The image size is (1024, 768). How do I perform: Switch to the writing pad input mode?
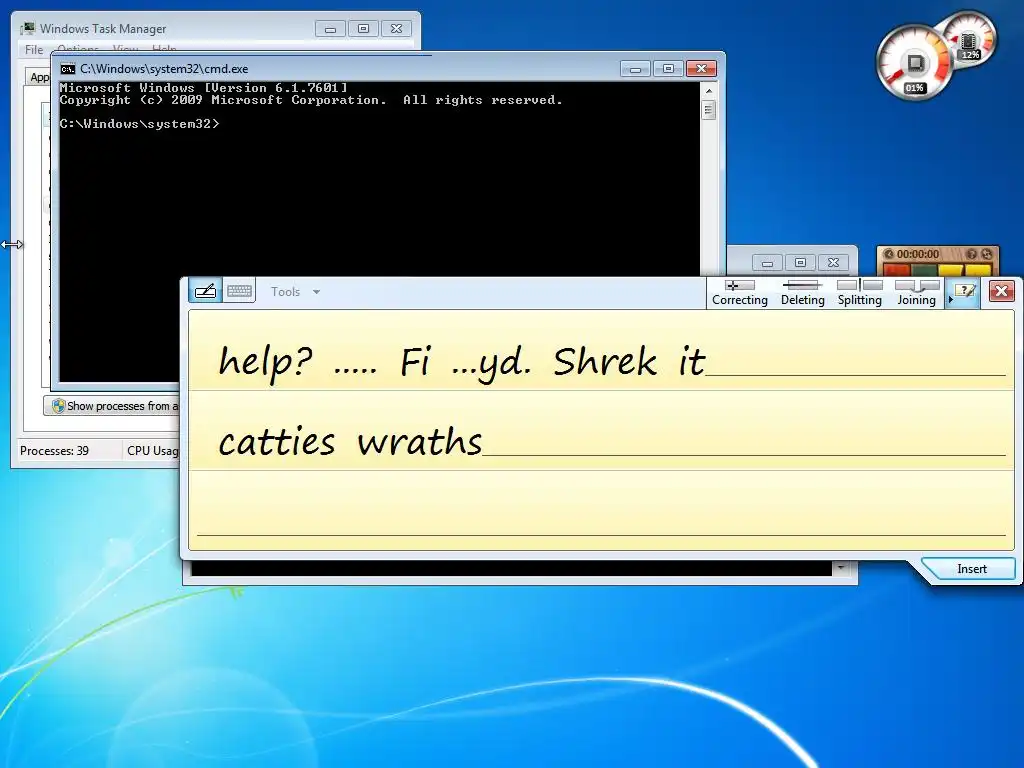coord(205,291)
